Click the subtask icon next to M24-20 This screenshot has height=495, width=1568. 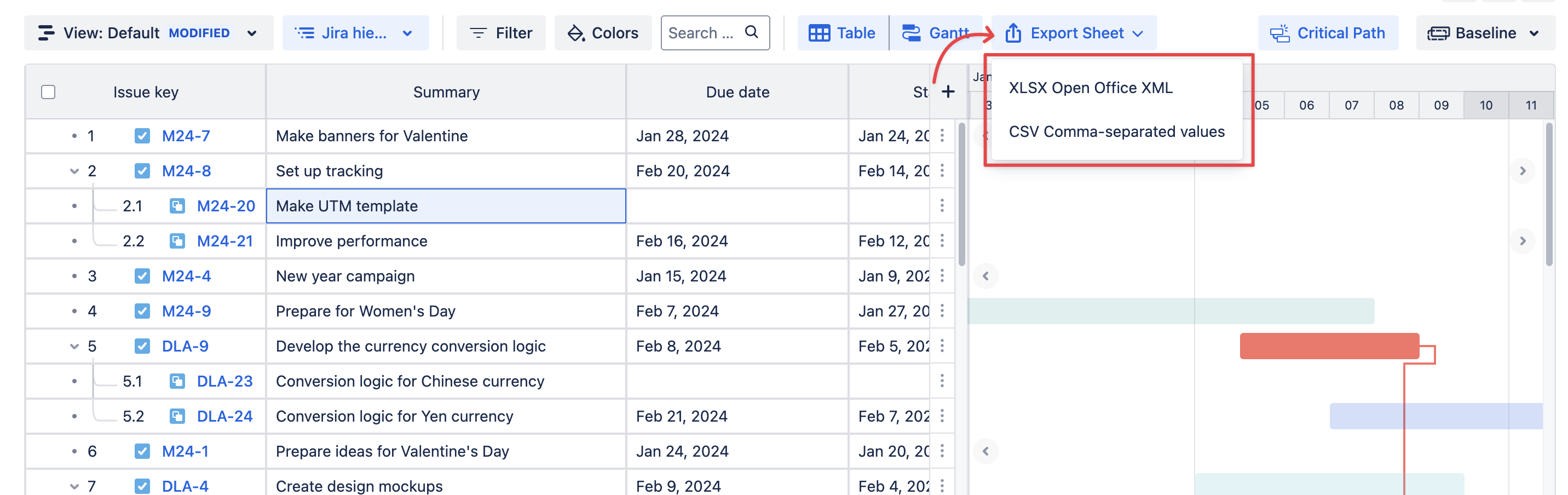177,206
